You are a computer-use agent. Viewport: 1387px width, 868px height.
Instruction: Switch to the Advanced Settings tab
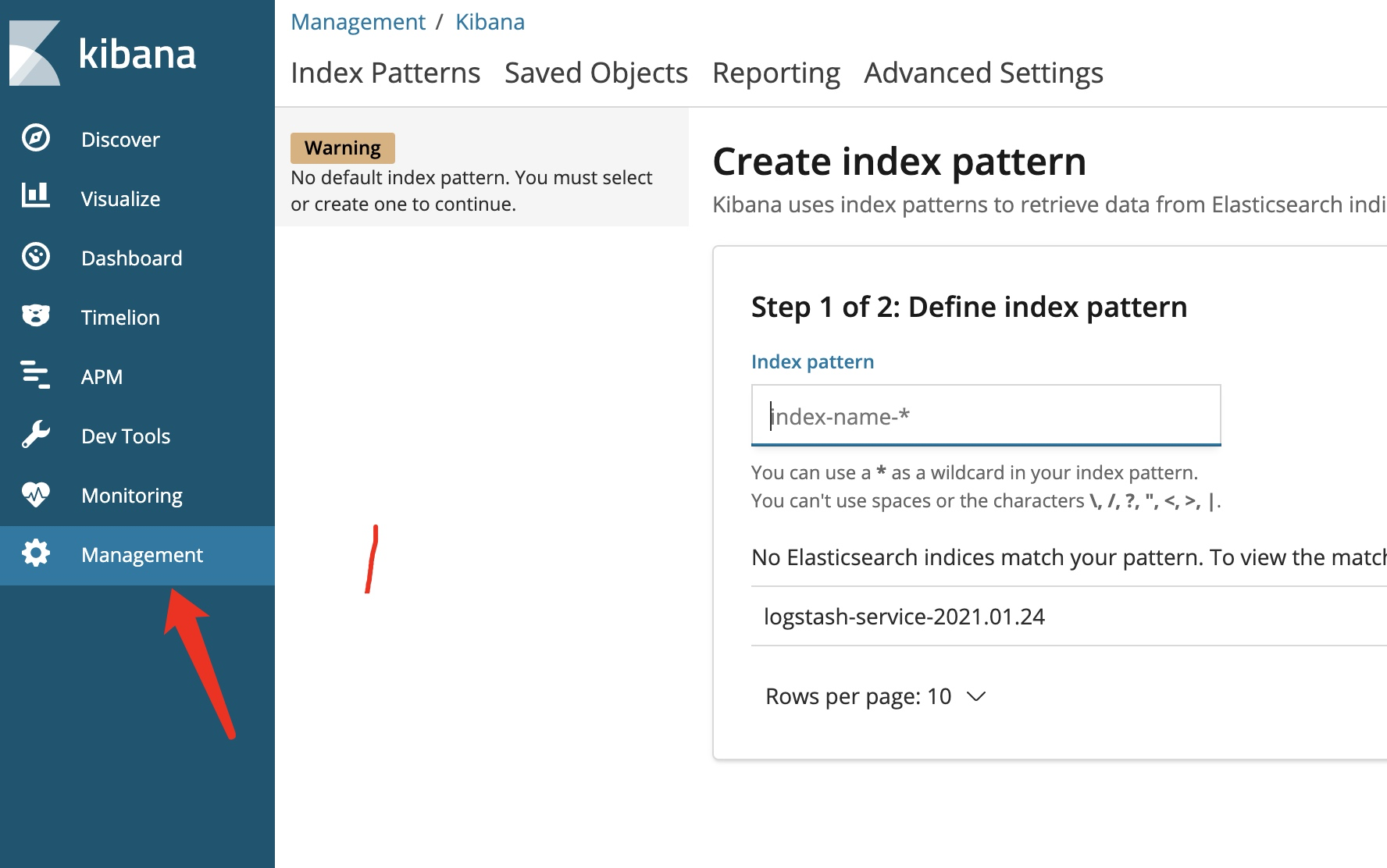(x=983, y=73)
